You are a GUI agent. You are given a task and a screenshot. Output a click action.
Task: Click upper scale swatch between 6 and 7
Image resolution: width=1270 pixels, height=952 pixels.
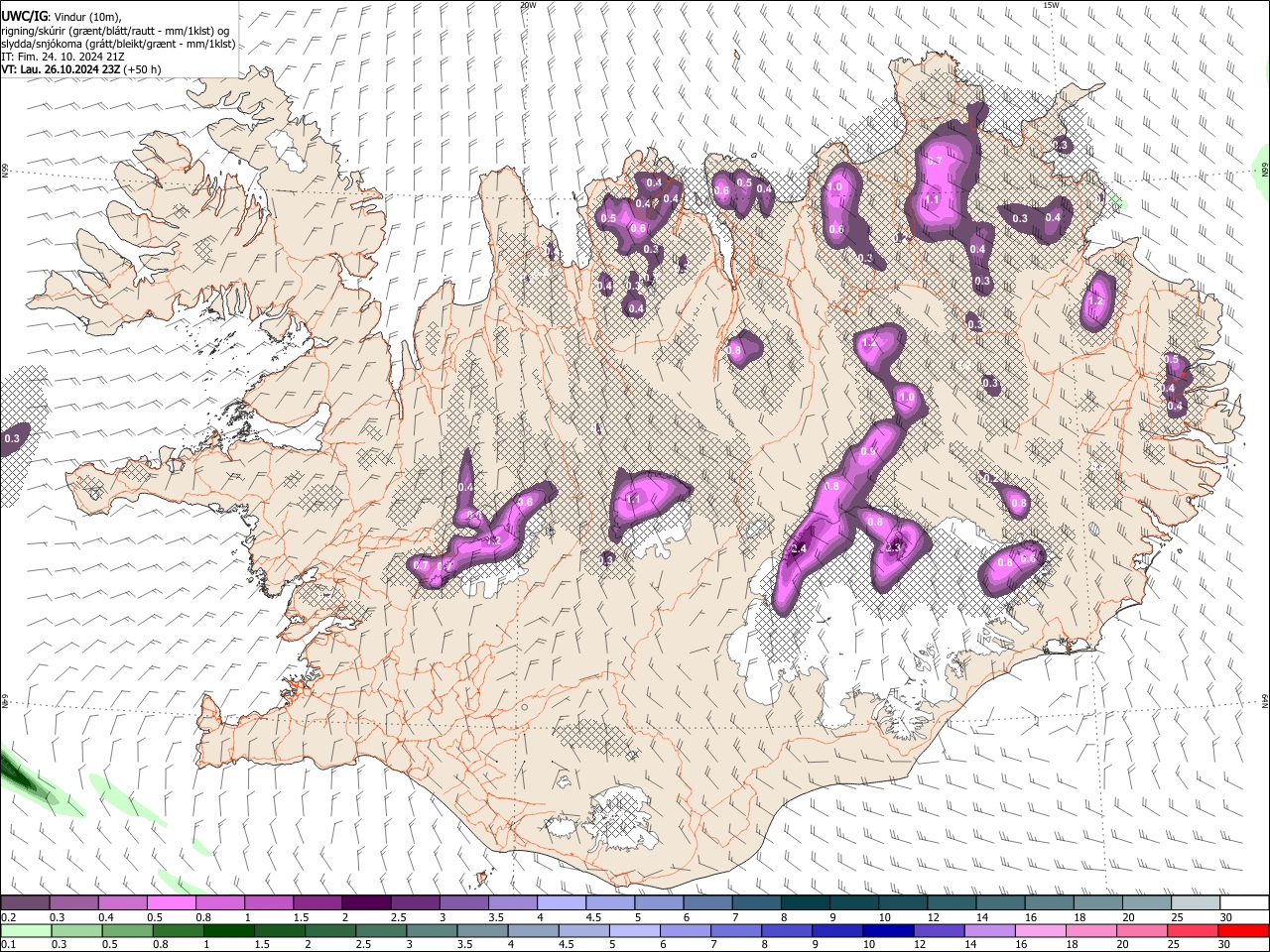(707, 903)
